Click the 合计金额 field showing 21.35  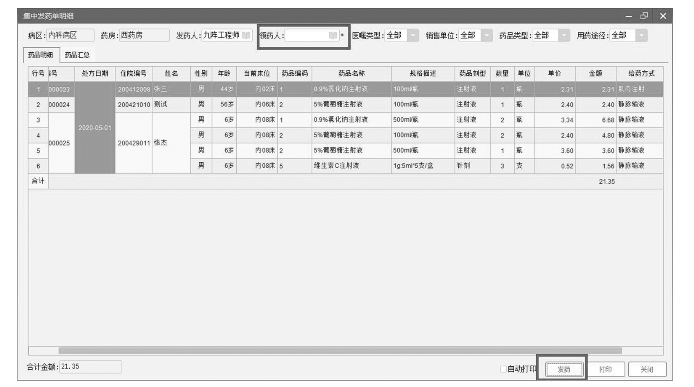pos(90,367)
